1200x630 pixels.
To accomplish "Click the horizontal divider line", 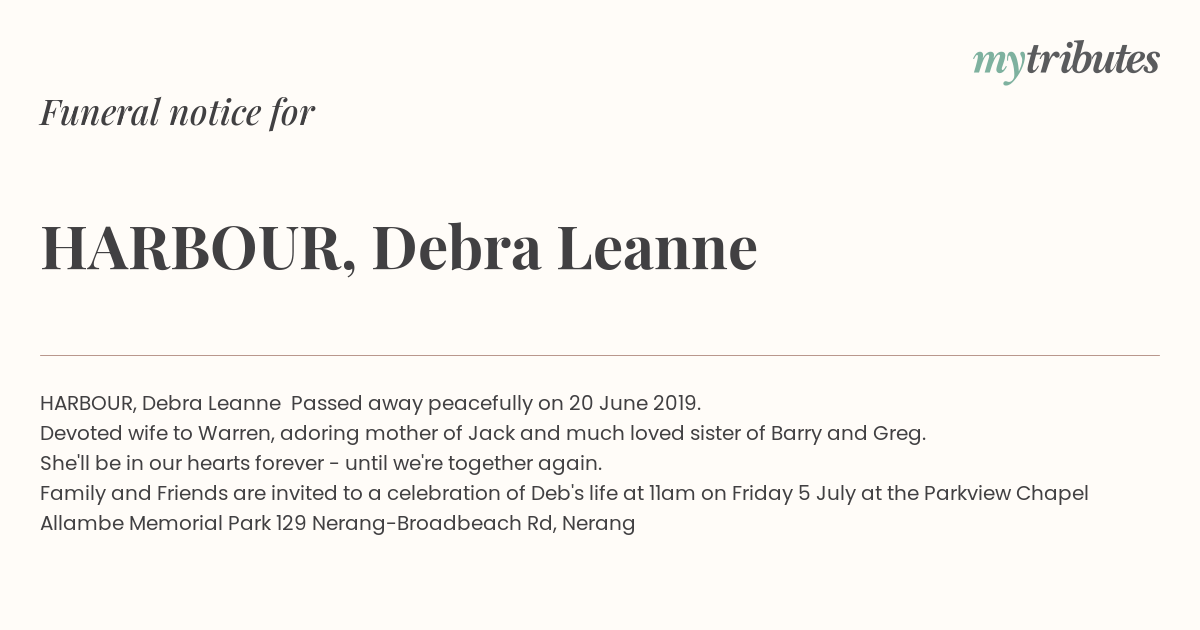I will pos(600,355).
